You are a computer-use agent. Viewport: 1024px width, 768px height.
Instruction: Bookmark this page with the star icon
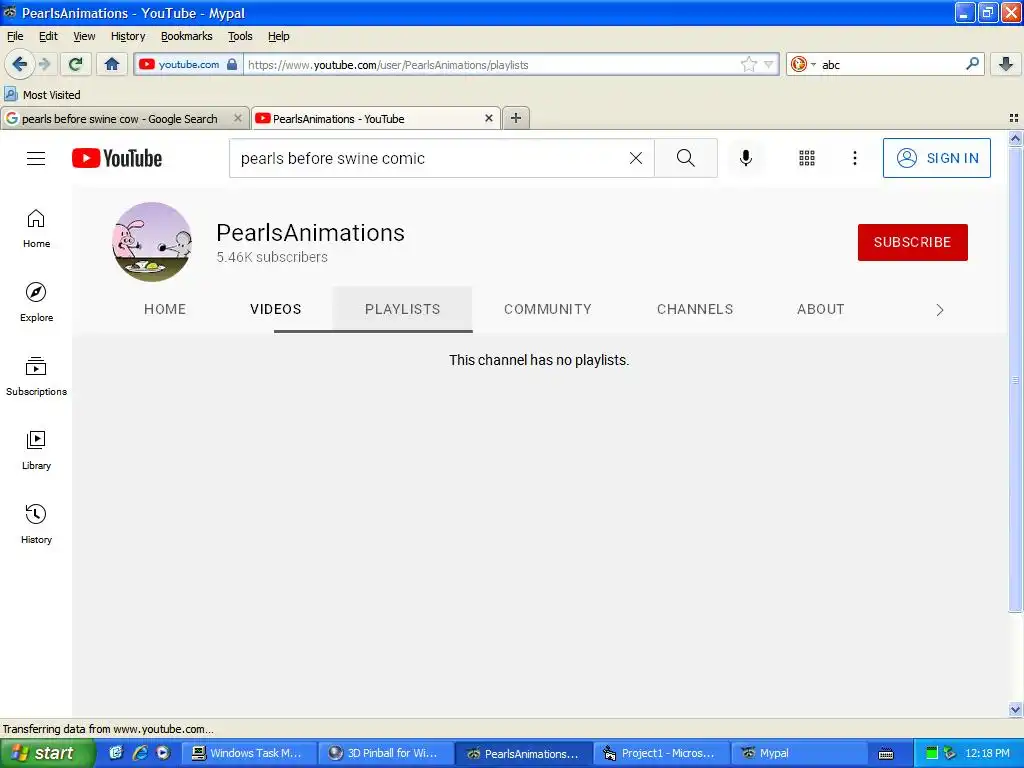pyautogui.click(x=748, y=64)
